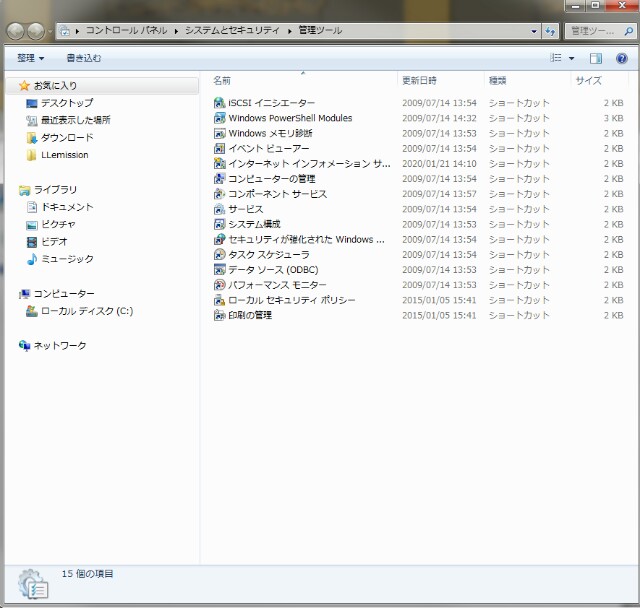Go forward with the Forward arrow button
This screenshot has width=640, height=608.
tap(36, 31)
